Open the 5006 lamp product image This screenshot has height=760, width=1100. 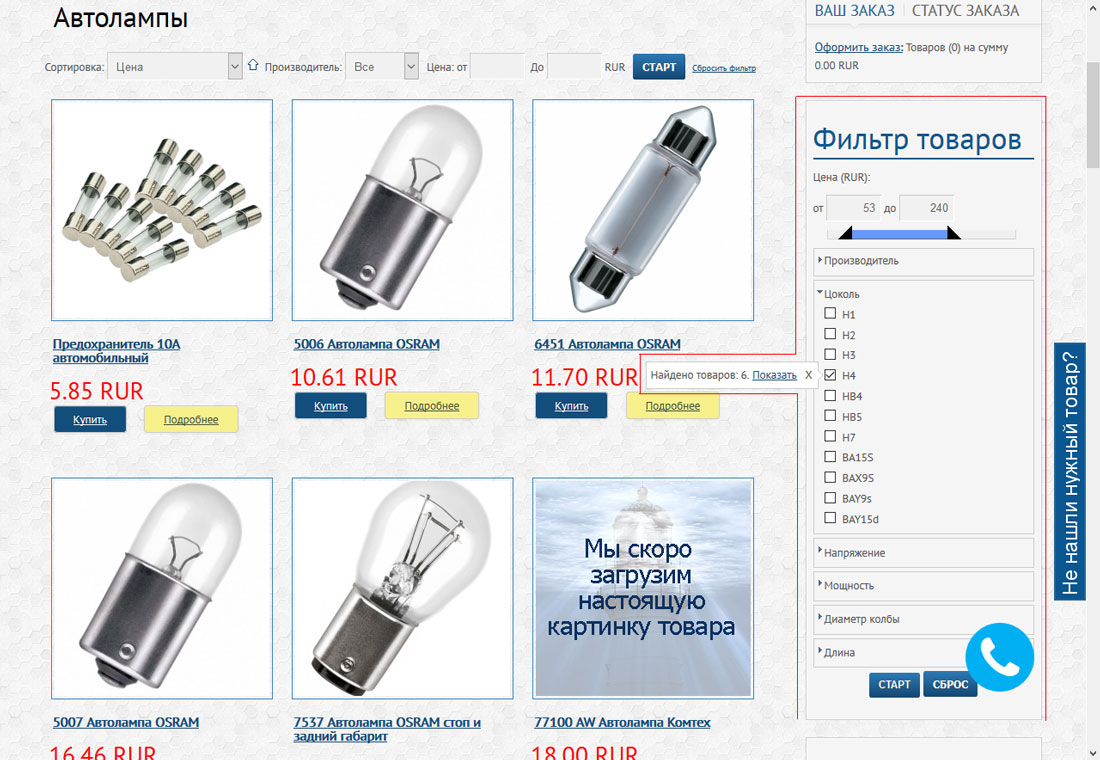(403, 210)
